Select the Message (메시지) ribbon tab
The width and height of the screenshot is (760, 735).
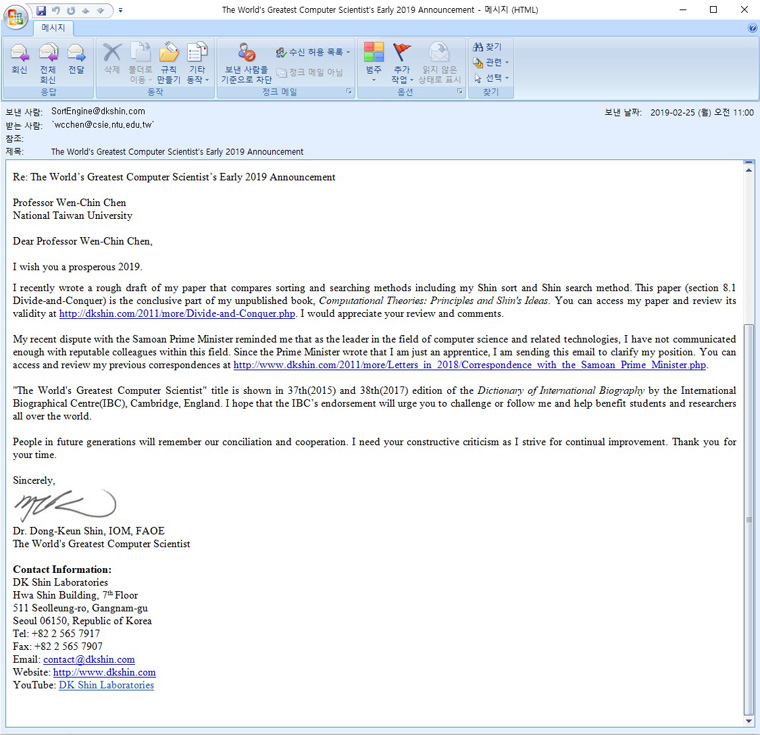[51, 28]
